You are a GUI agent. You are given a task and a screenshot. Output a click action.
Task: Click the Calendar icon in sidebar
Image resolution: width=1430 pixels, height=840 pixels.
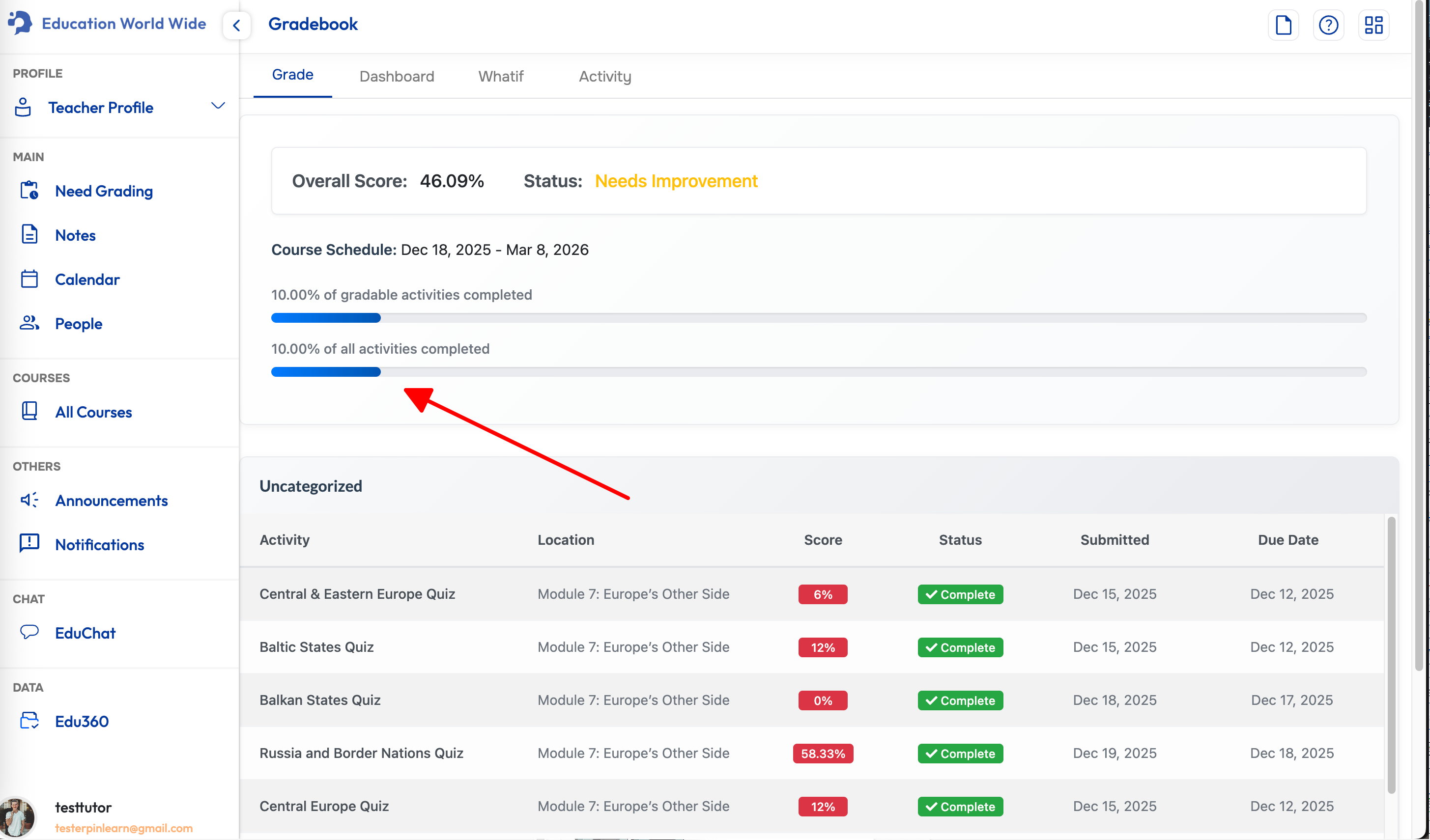point(29,279)
